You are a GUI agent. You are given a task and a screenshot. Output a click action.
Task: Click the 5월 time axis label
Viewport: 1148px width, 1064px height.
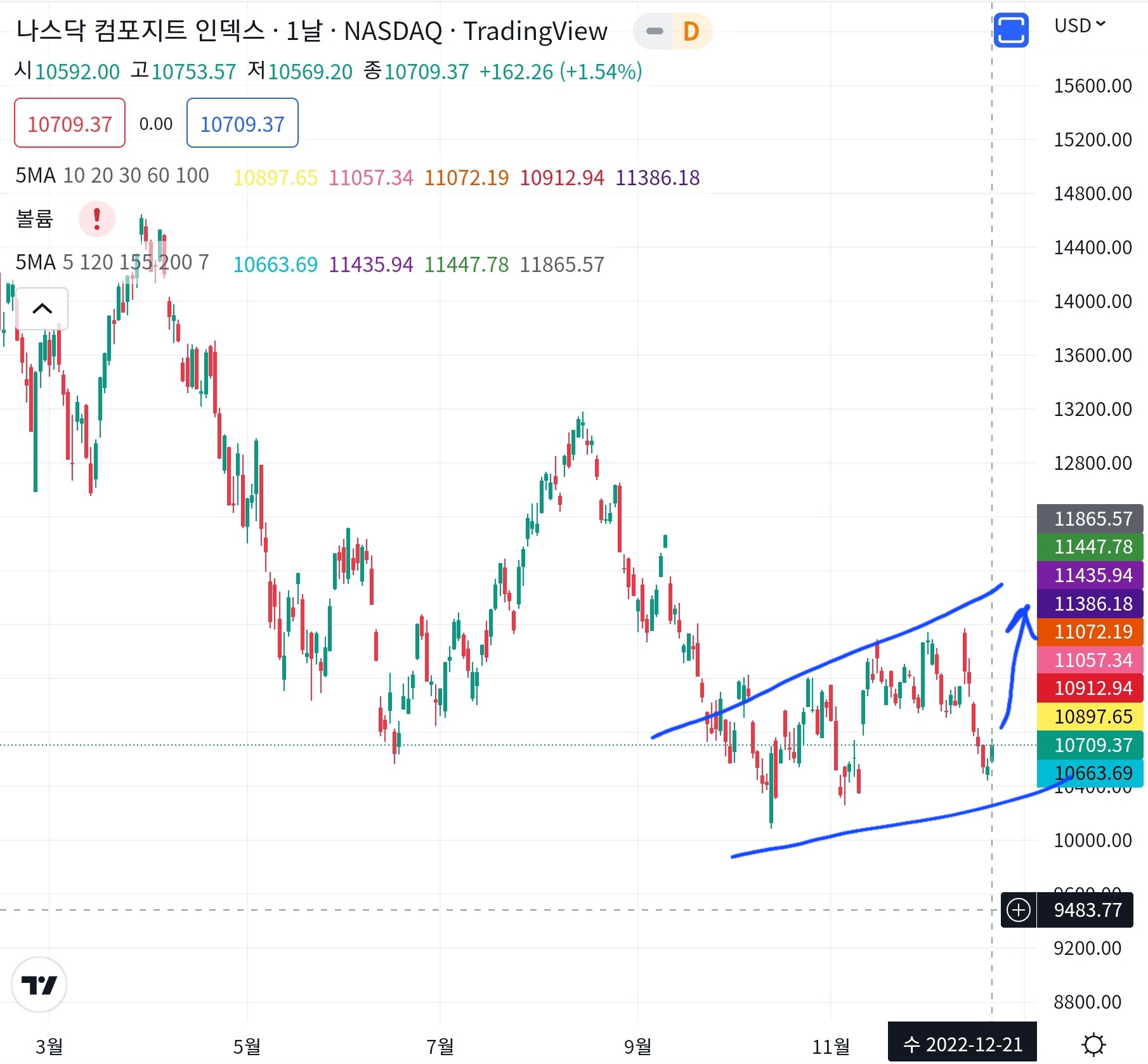point(247,1046)
